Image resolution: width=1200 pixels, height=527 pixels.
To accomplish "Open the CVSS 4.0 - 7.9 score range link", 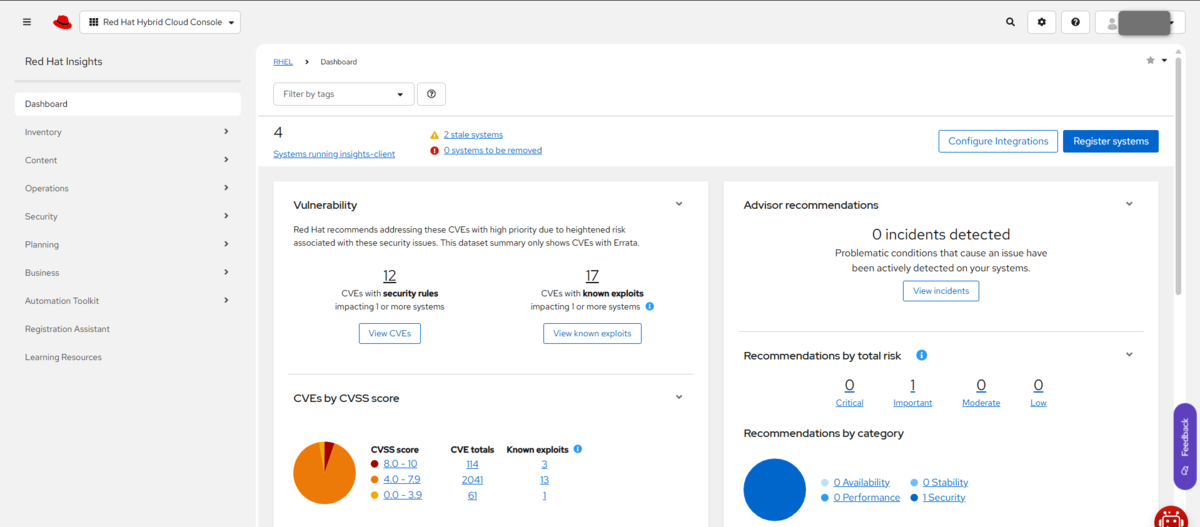I will click(401, 479).
